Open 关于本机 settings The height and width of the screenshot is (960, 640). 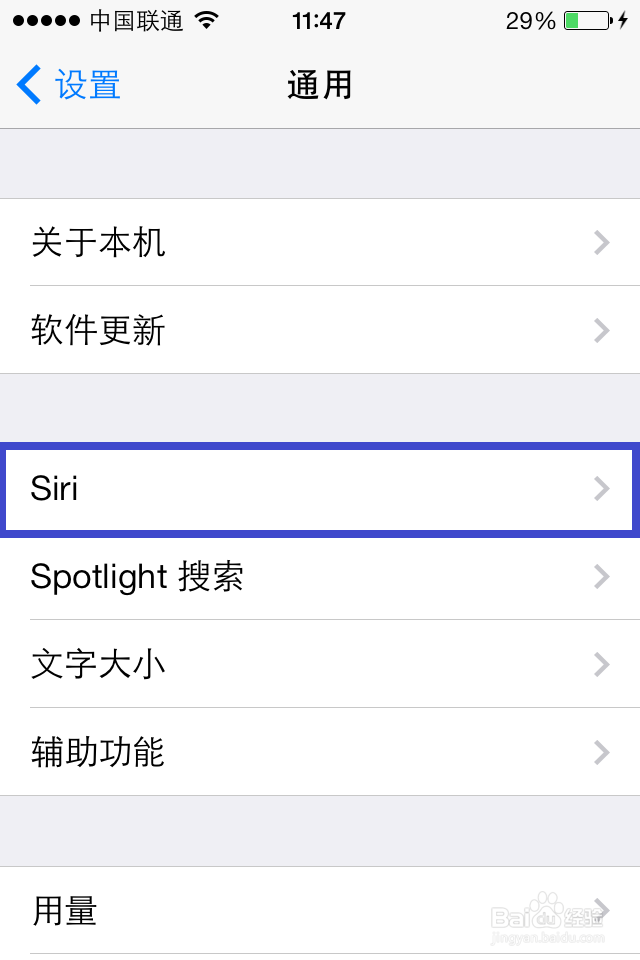[x=320, y=242]
